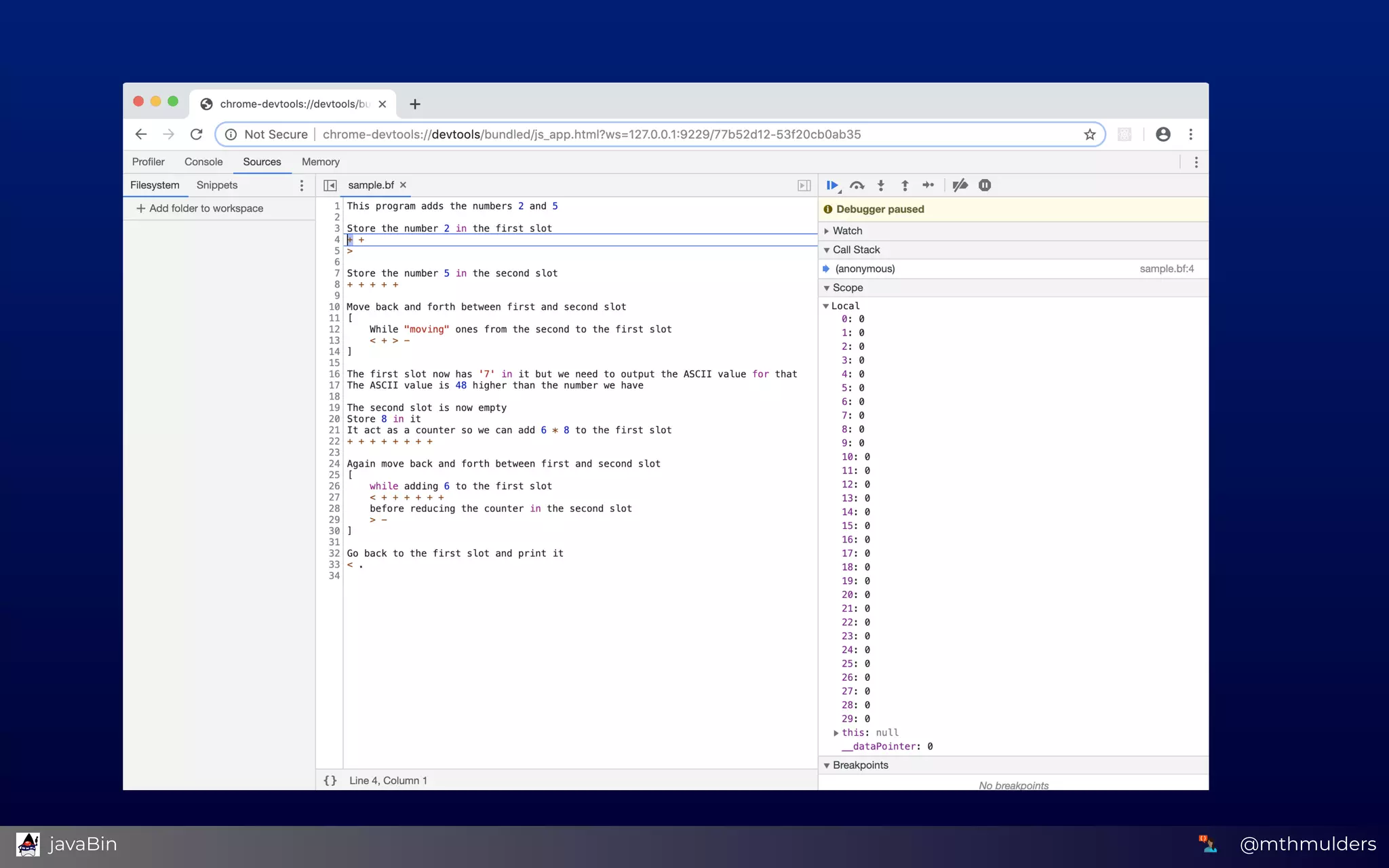Resume script execution in the debugger
1389x868 pixels.
832,185
